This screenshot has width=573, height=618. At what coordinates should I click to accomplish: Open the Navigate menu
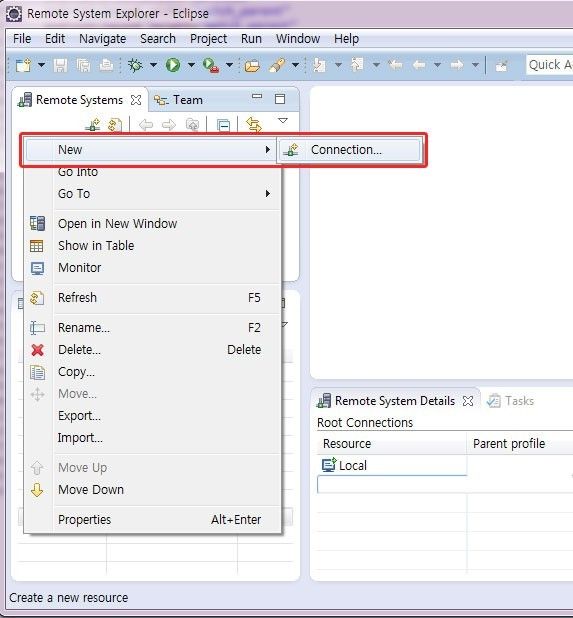102,39
